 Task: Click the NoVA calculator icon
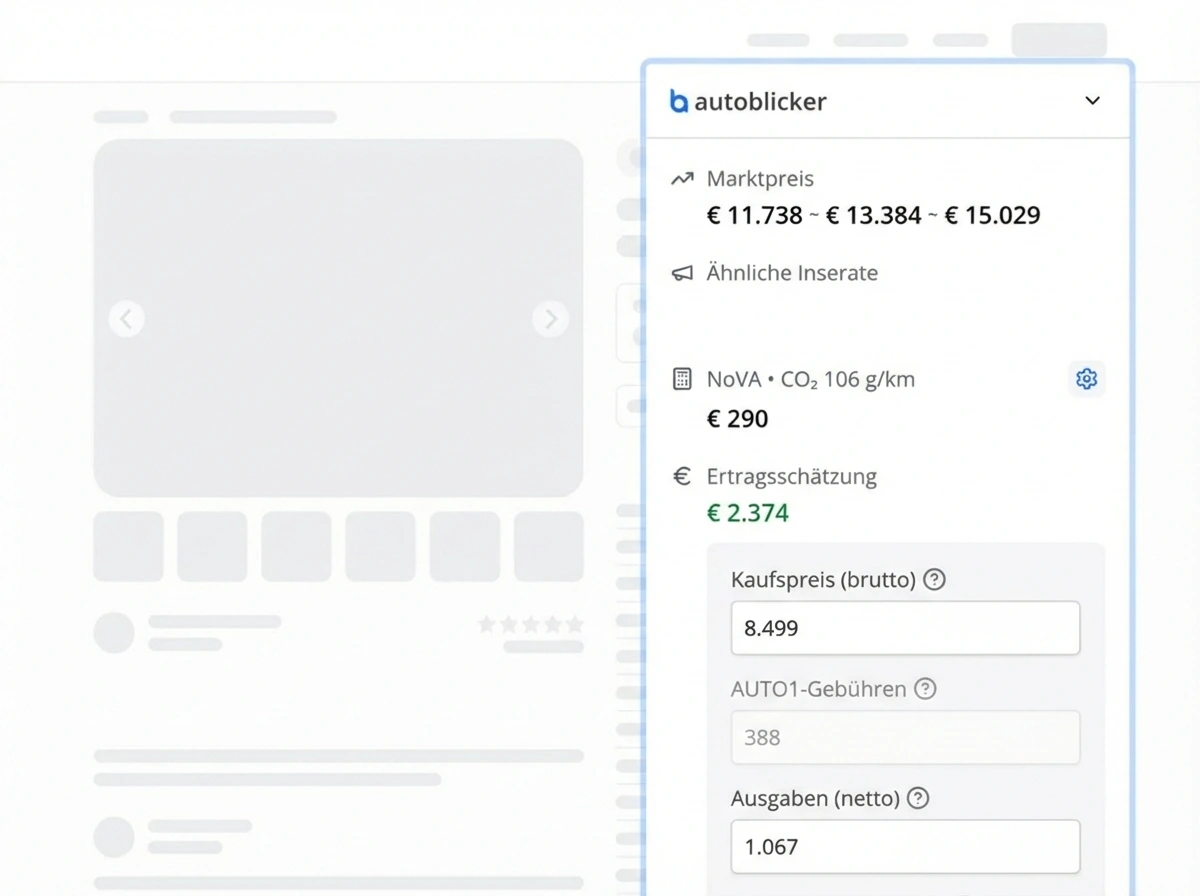(682, 379)
